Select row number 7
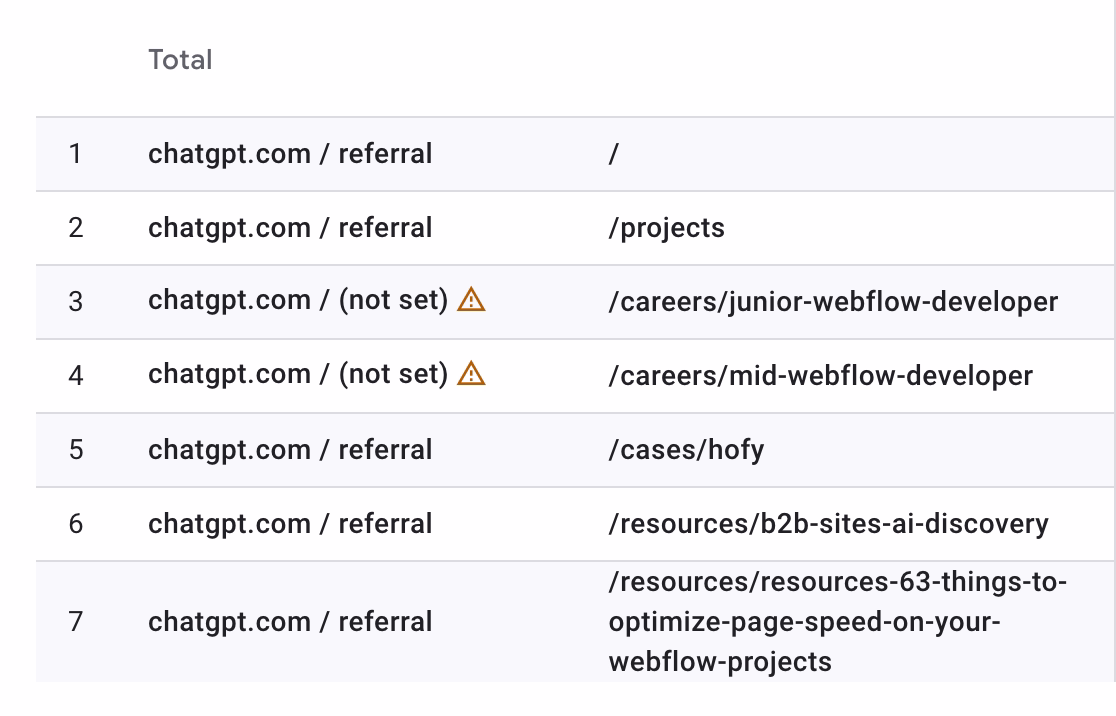This screenshot has height=716, width=1116. tap(76, 622)
